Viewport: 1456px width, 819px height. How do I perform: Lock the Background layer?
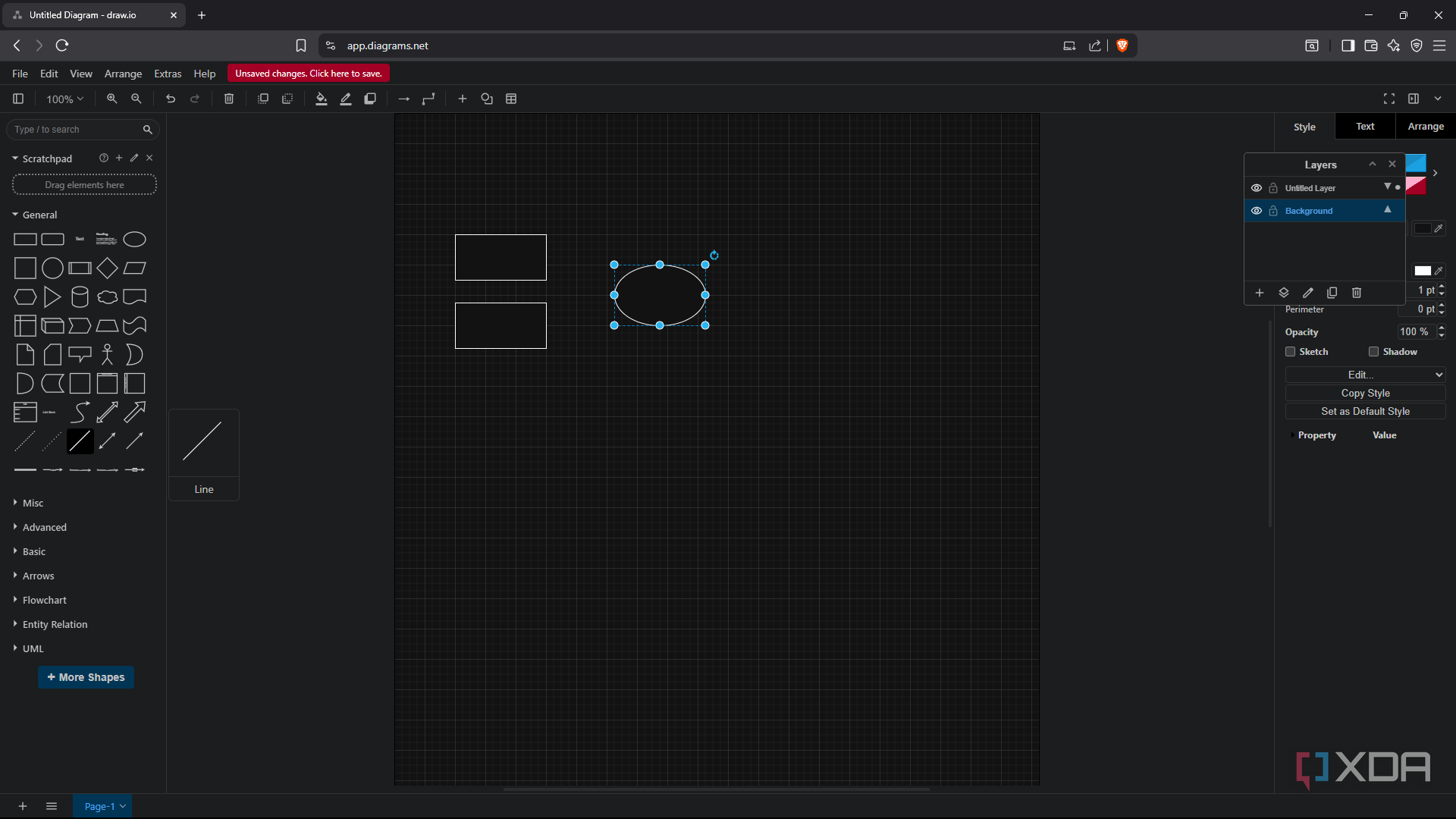pos(1274,211)
